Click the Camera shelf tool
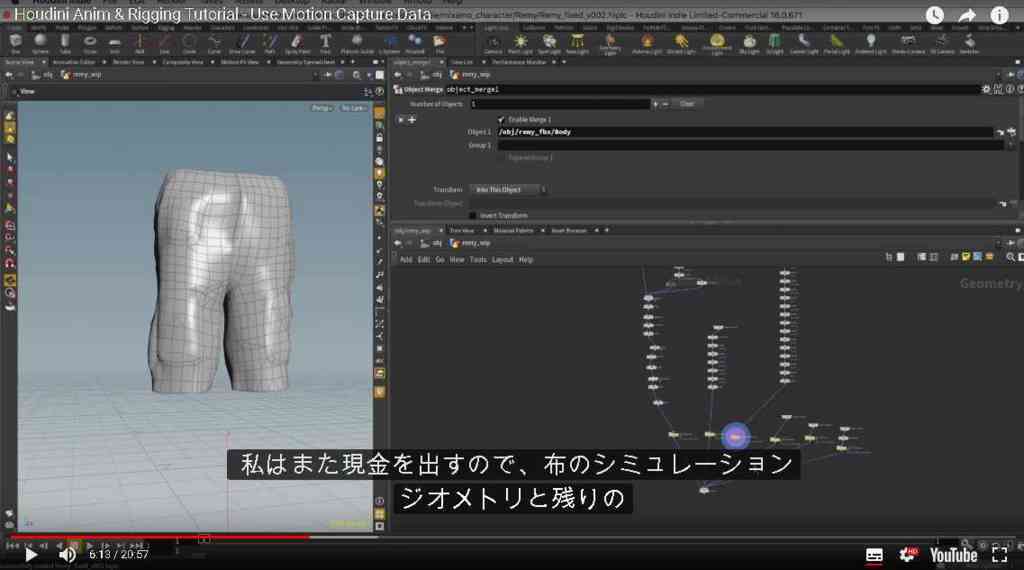Screen dimensions: 1024x570 click(x=494, y=44)
